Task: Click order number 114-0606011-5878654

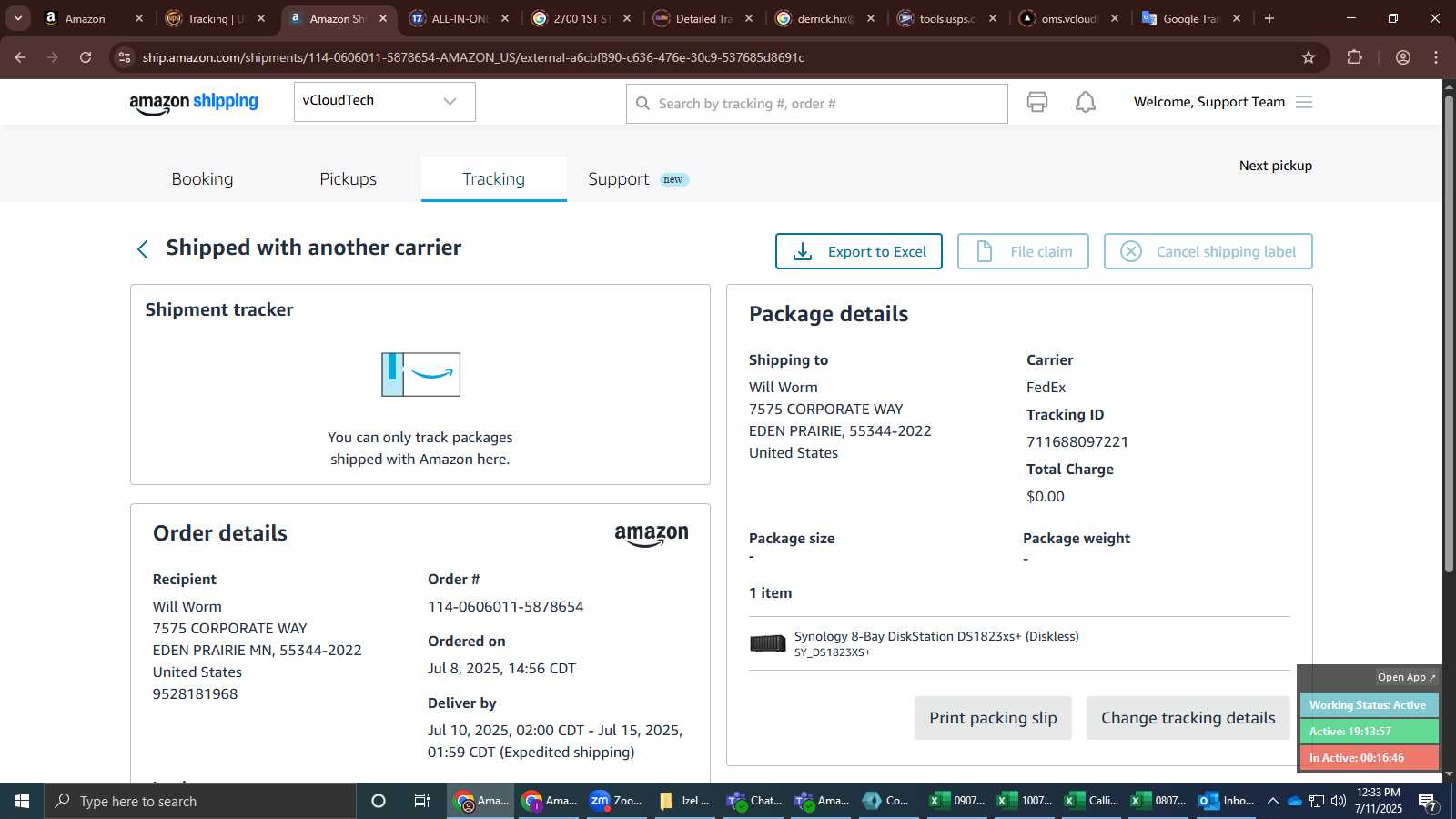Action: coord(505,606)
